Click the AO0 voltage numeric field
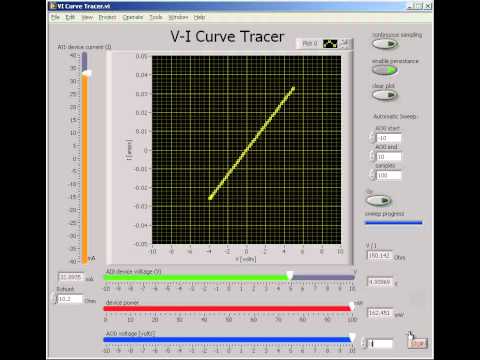 (x=380, y=343)
